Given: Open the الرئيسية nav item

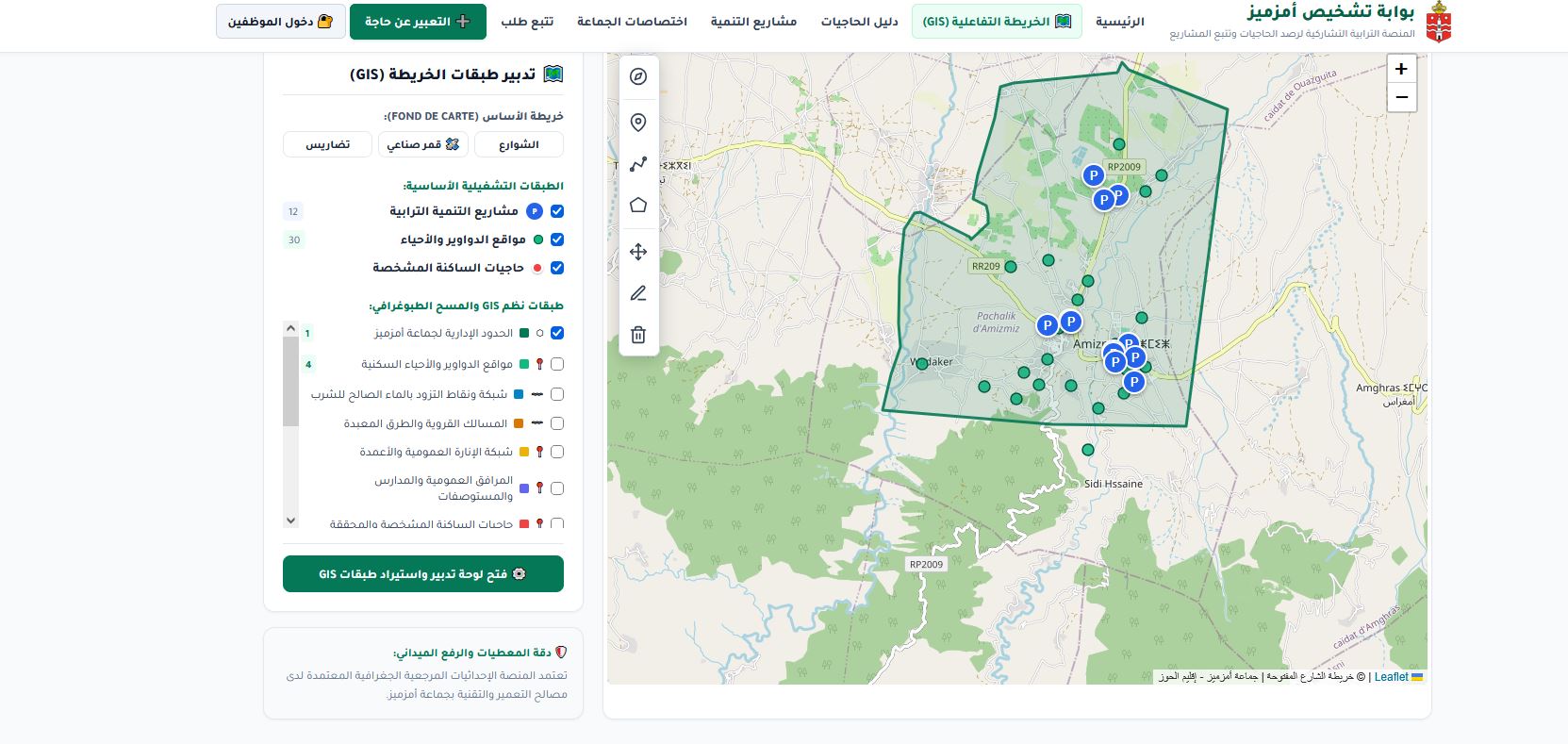Looking at the screenshot, I should tap(1120, 22).
